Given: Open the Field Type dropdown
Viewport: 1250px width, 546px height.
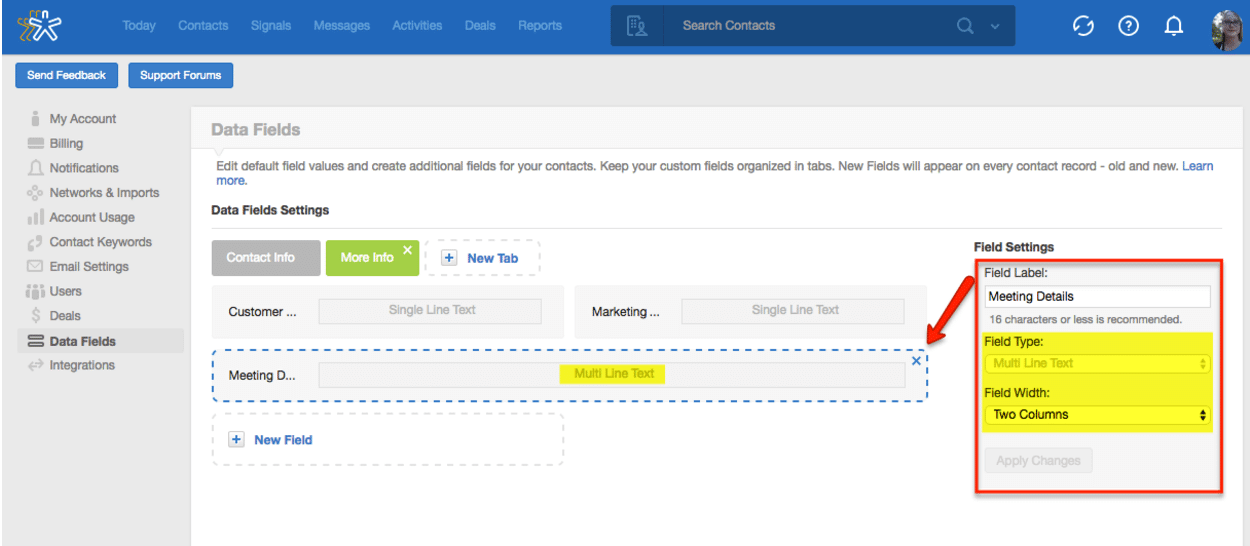Looking at the screenshot, I should click(x=1097, y=363).
